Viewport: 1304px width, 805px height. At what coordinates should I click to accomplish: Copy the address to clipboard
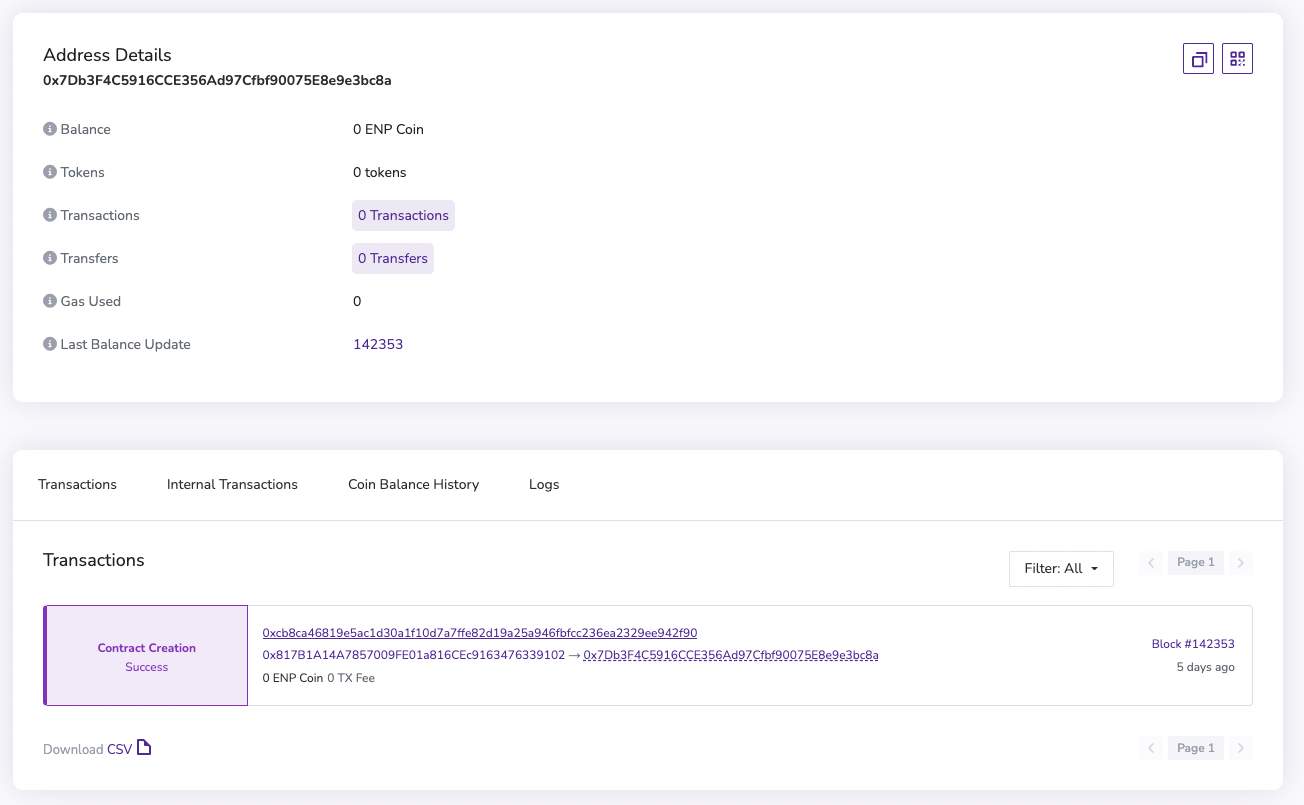[x=1198, y=58]
